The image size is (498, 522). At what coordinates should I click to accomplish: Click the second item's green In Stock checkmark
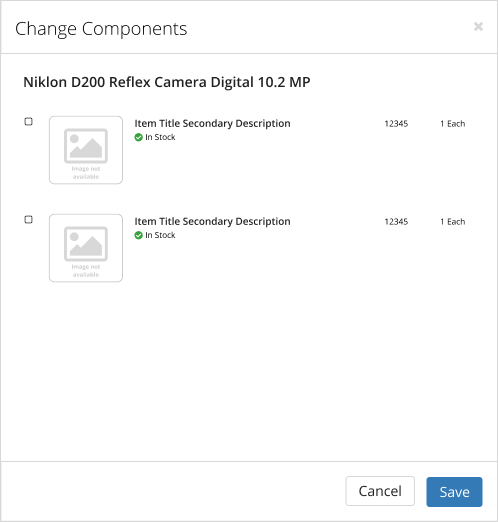(x=138, y=235)
